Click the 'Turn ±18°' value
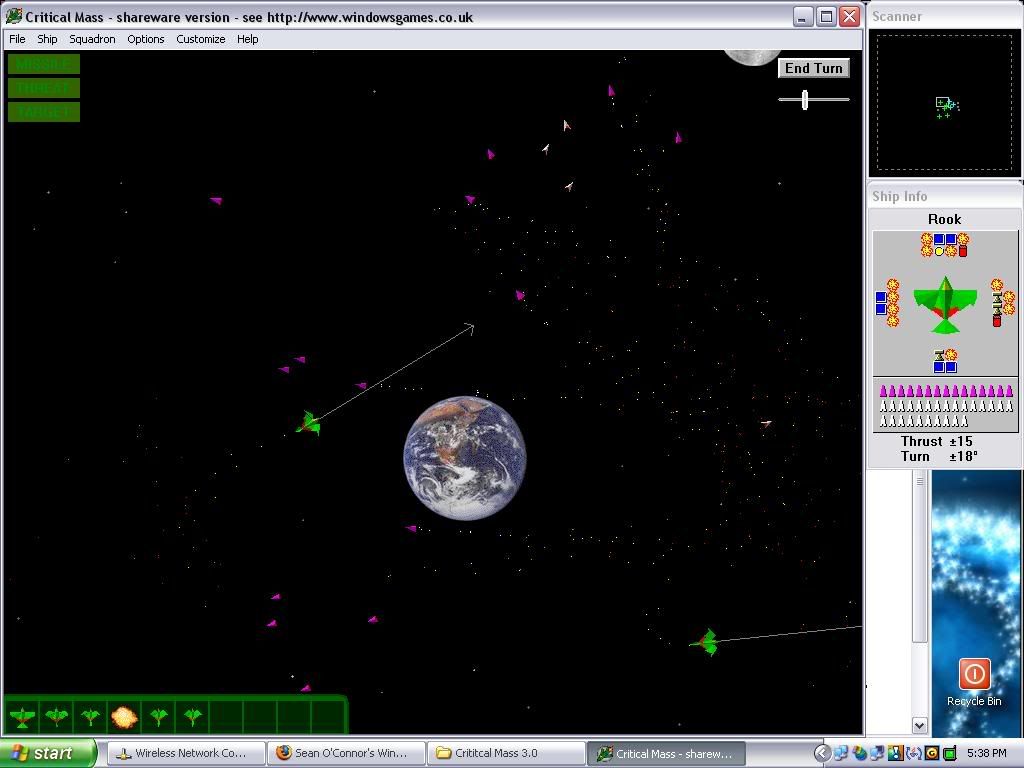This screenshot has height=768, width=1024. pyautogui.click(x=939, y=456)
